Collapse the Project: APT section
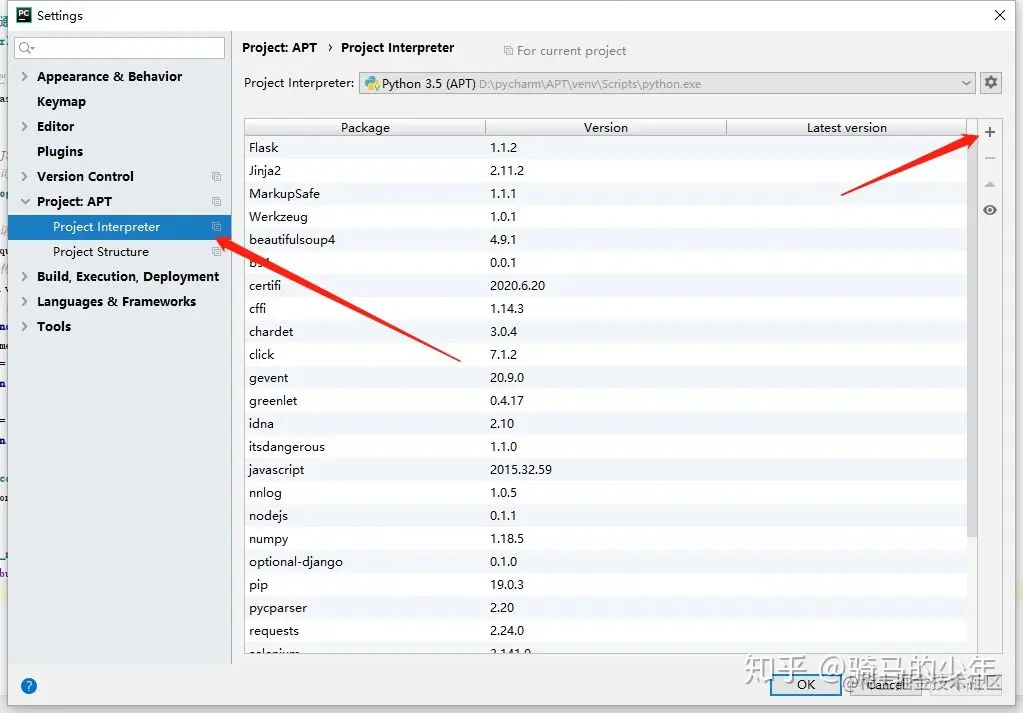Viewport: 1023px width, 713px height. click(x=25, y=202)
